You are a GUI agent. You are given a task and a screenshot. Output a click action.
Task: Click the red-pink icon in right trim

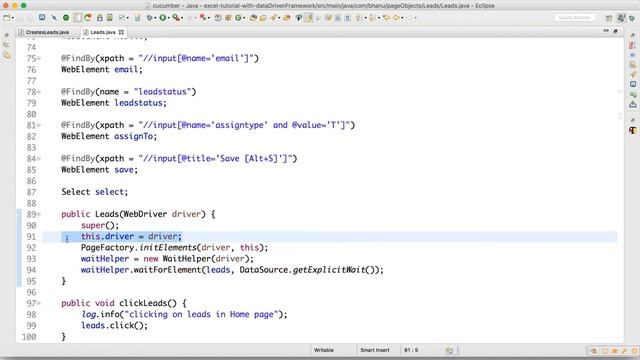click(x=632, y=45)
